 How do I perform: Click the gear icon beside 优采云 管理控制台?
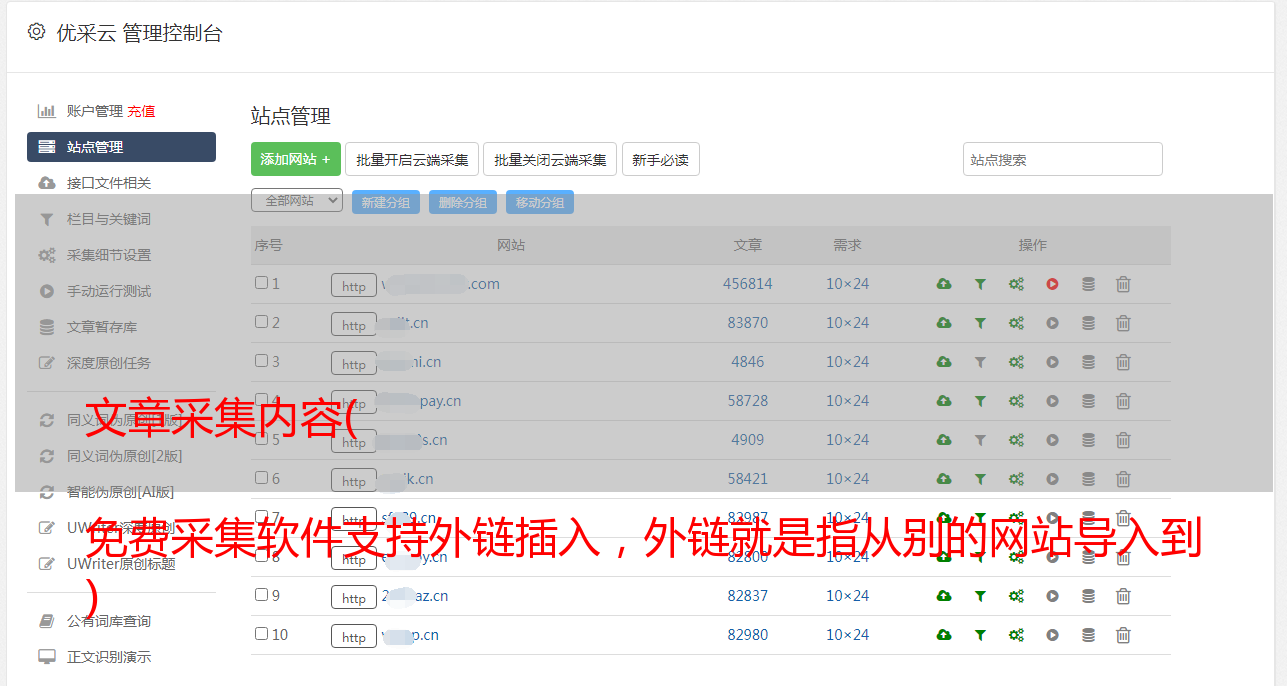click(36, 32)
